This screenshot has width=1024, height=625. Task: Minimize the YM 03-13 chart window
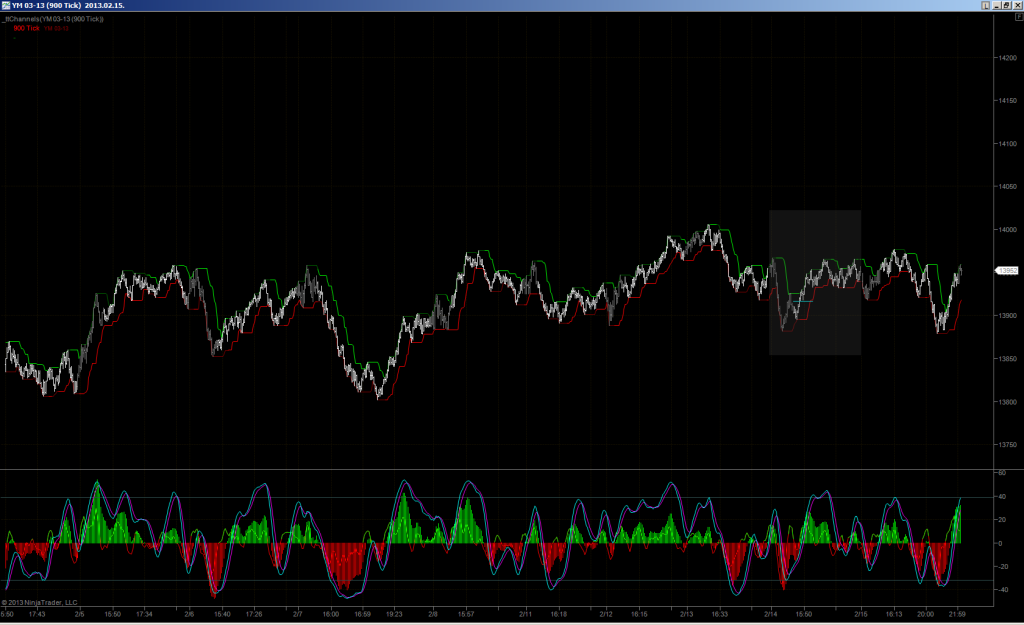997,5
